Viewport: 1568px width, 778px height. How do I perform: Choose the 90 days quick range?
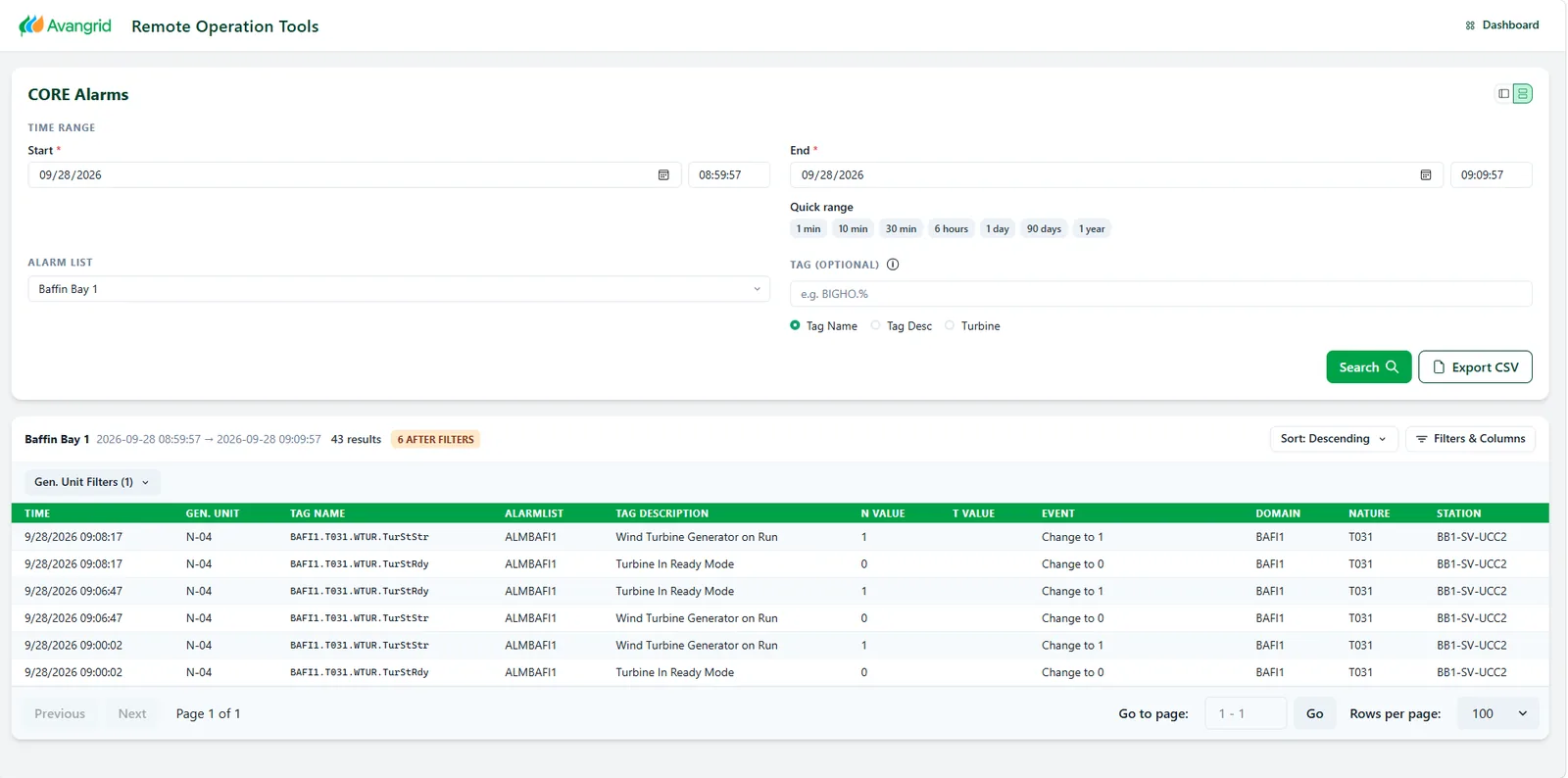pos(1044,229)
